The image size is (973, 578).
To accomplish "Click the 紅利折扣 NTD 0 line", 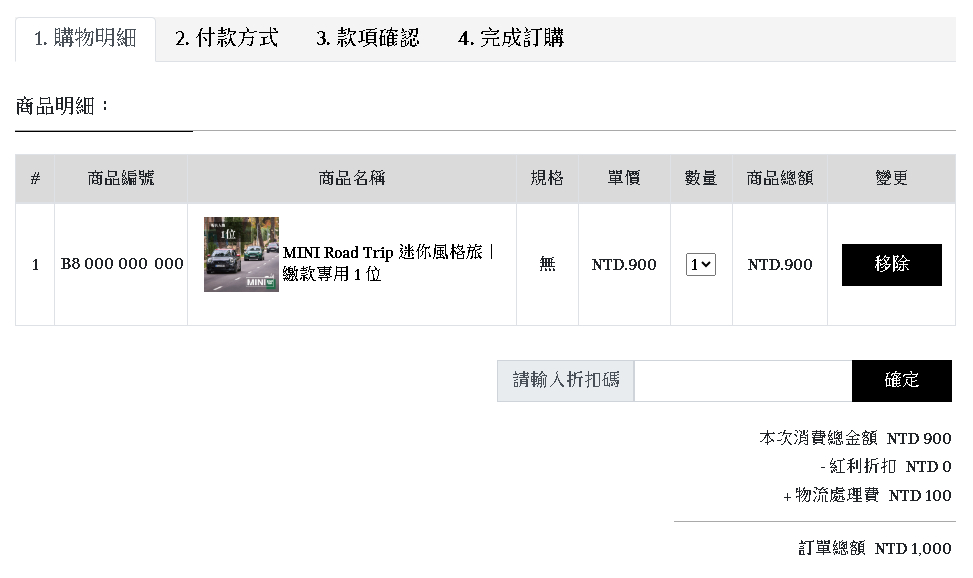I will click(885, 467).
